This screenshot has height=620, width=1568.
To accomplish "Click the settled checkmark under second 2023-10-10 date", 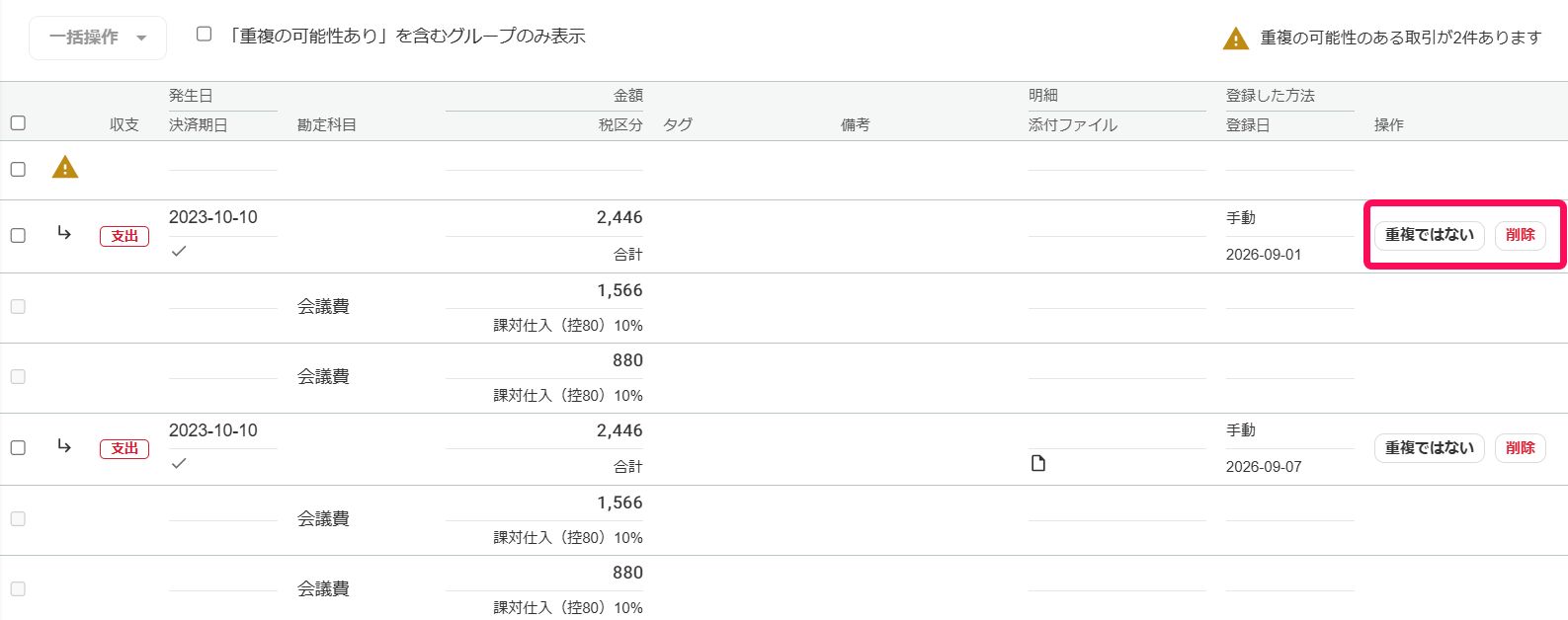I will [179, 463].
